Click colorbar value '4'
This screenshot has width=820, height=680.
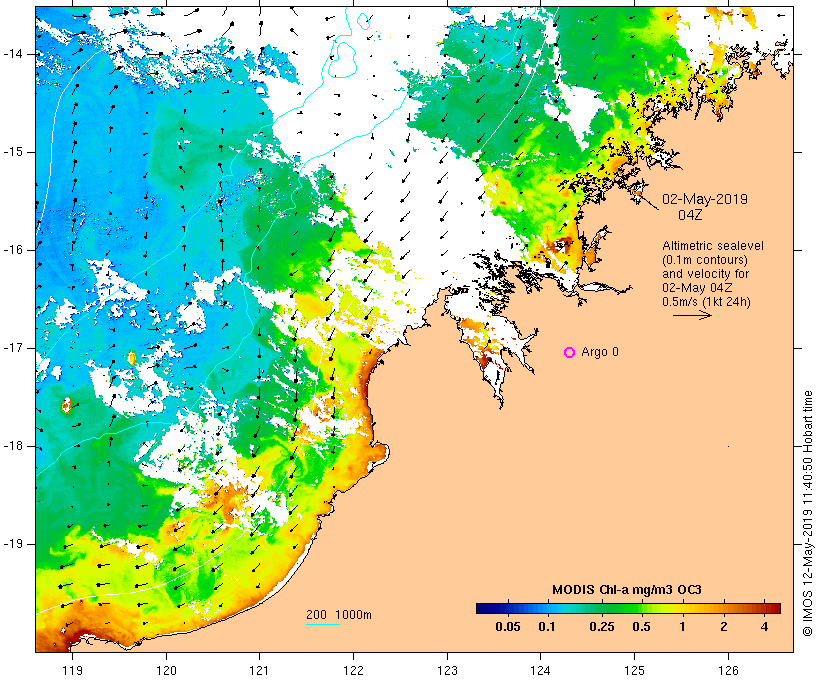point(765,627)
